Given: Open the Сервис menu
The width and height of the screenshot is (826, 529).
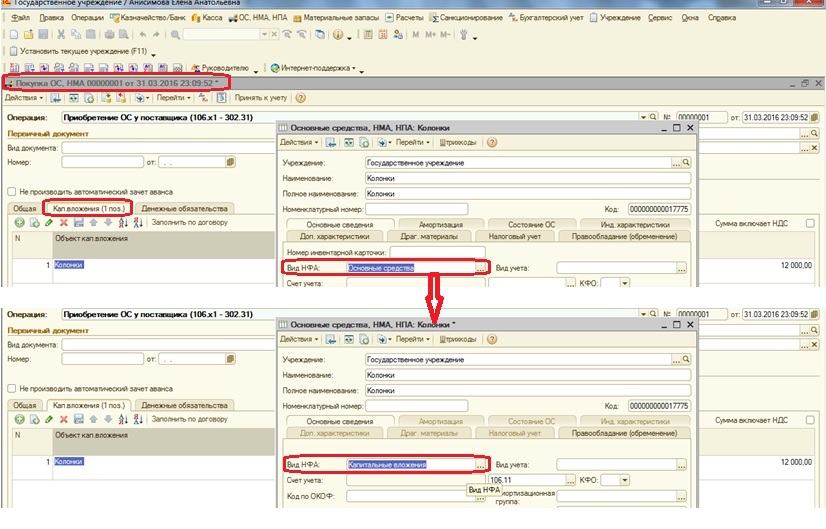Looking at the screenshot, I should 660,18.
